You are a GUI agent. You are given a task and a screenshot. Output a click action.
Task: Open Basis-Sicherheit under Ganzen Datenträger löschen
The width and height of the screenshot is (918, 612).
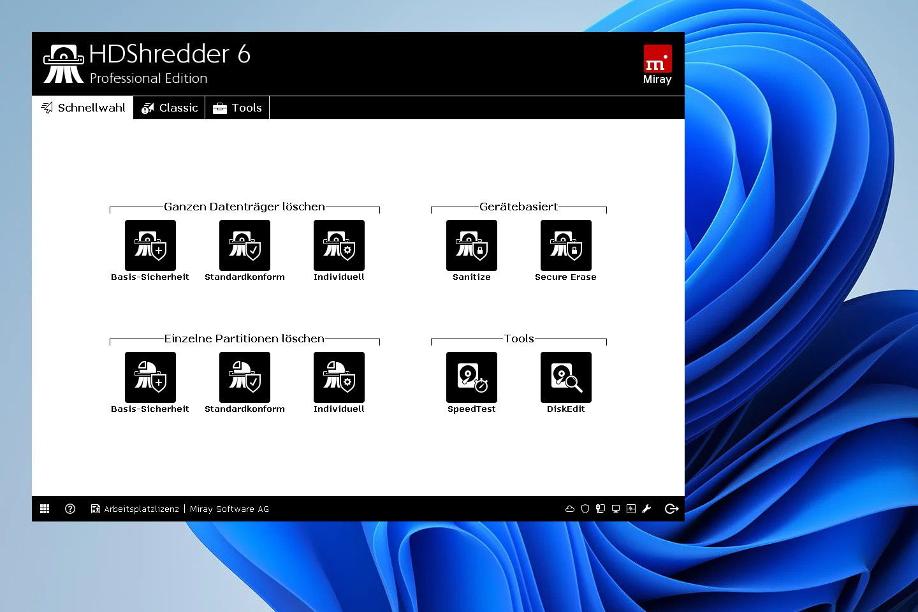(150, 245)
